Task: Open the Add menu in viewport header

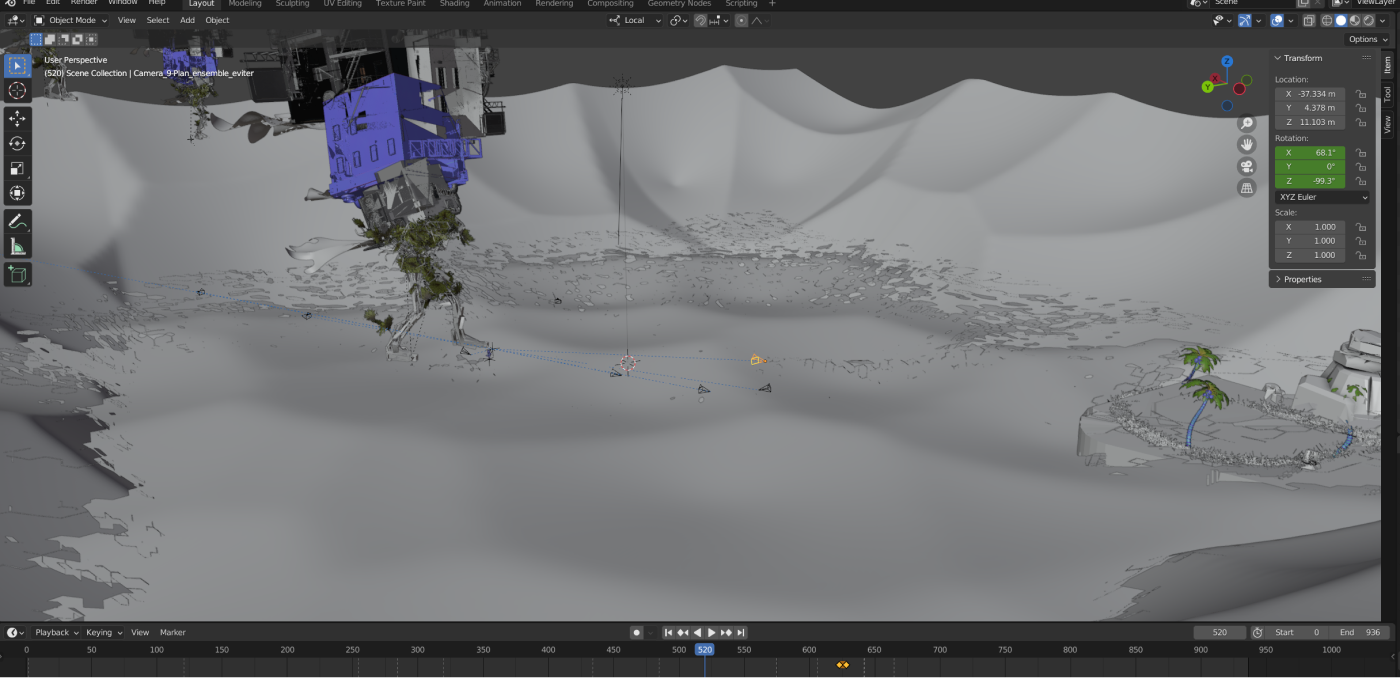Action: coord(187,20)
